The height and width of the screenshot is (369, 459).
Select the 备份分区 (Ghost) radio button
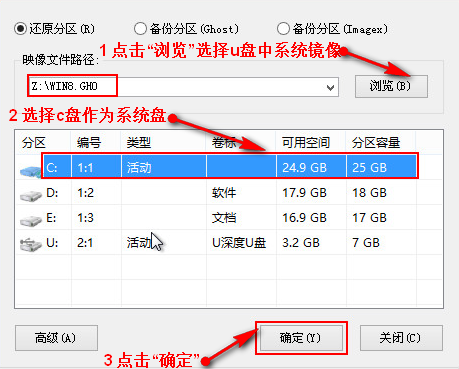coord(140,29)
